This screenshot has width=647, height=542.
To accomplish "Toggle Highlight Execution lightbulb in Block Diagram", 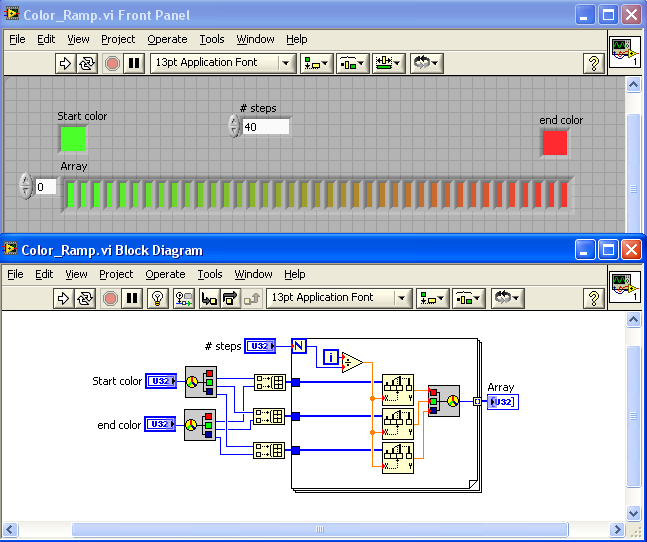I will tap(158, 298).
